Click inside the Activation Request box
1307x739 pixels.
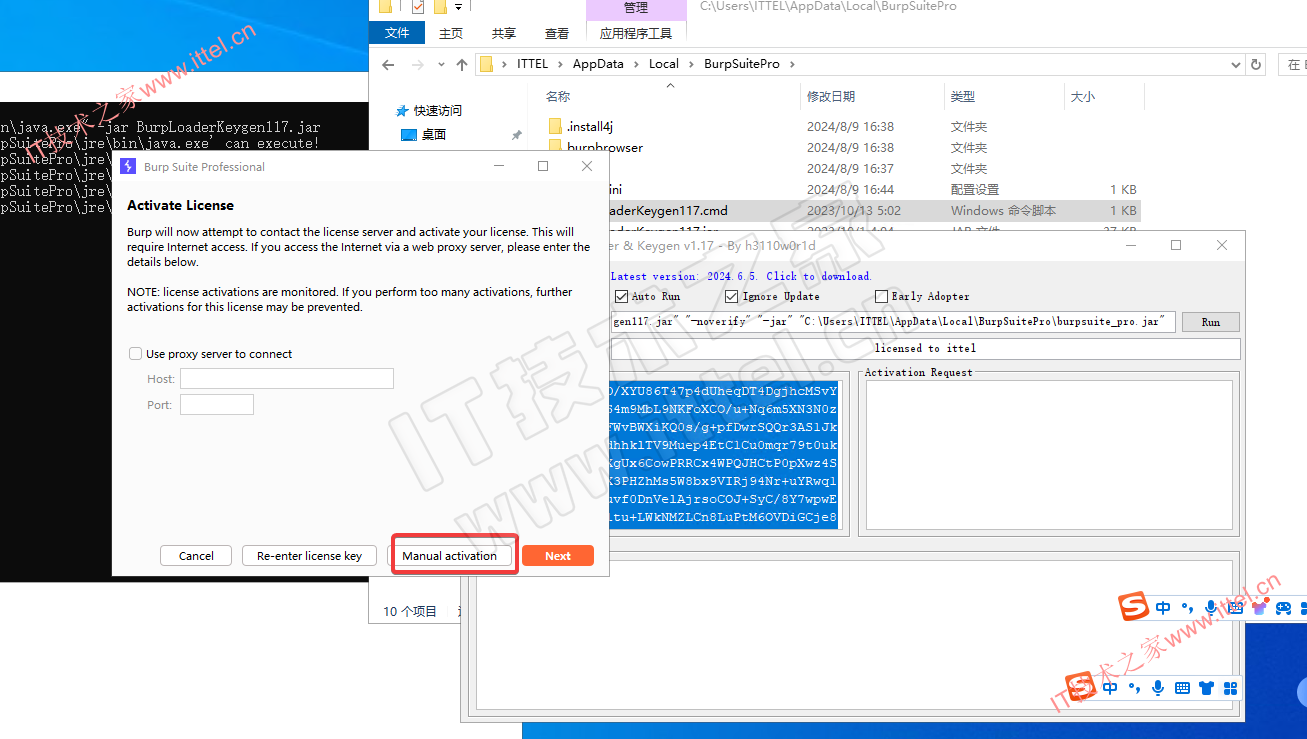tap(1050, 455)
